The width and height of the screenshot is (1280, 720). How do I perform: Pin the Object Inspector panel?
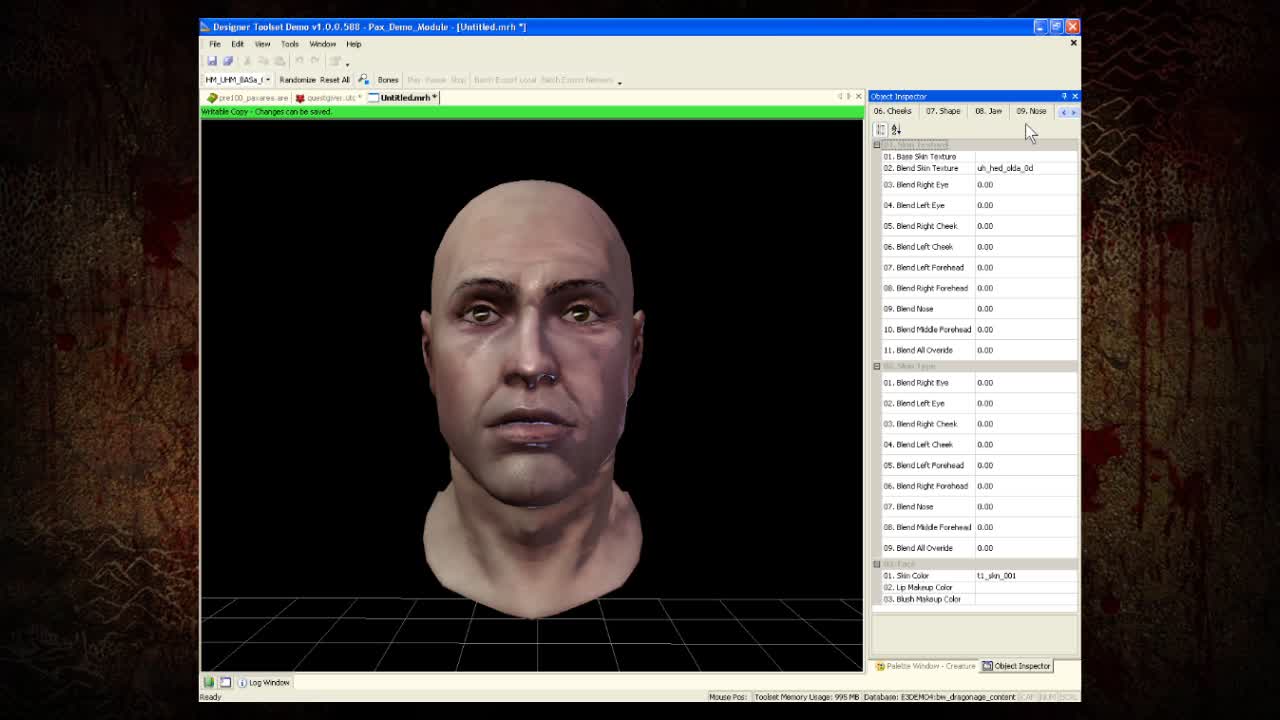click(1064, 96)
